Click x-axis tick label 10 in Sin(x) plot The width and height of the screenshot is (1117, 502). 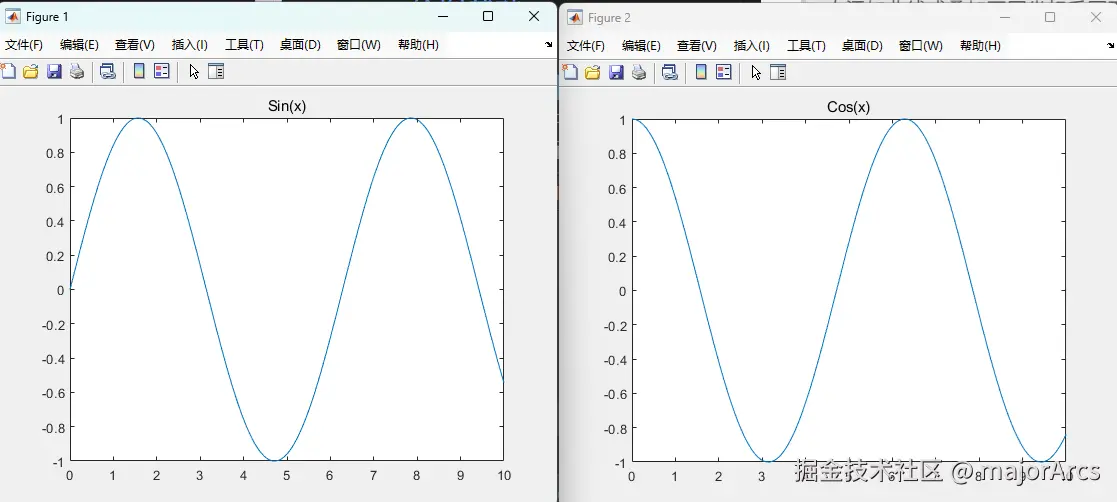tap(504, 475)
